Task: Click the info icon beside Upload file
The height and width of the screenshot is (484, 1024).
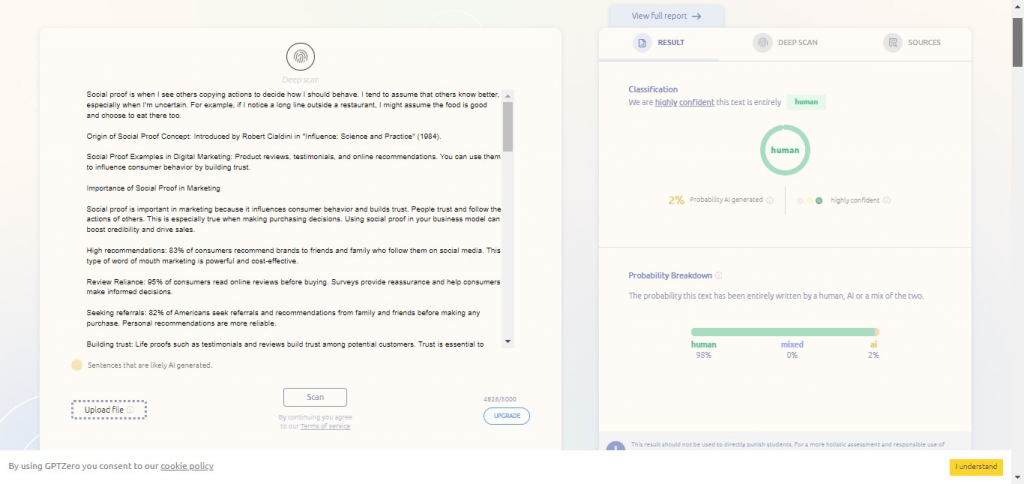Action: (130, 410)
